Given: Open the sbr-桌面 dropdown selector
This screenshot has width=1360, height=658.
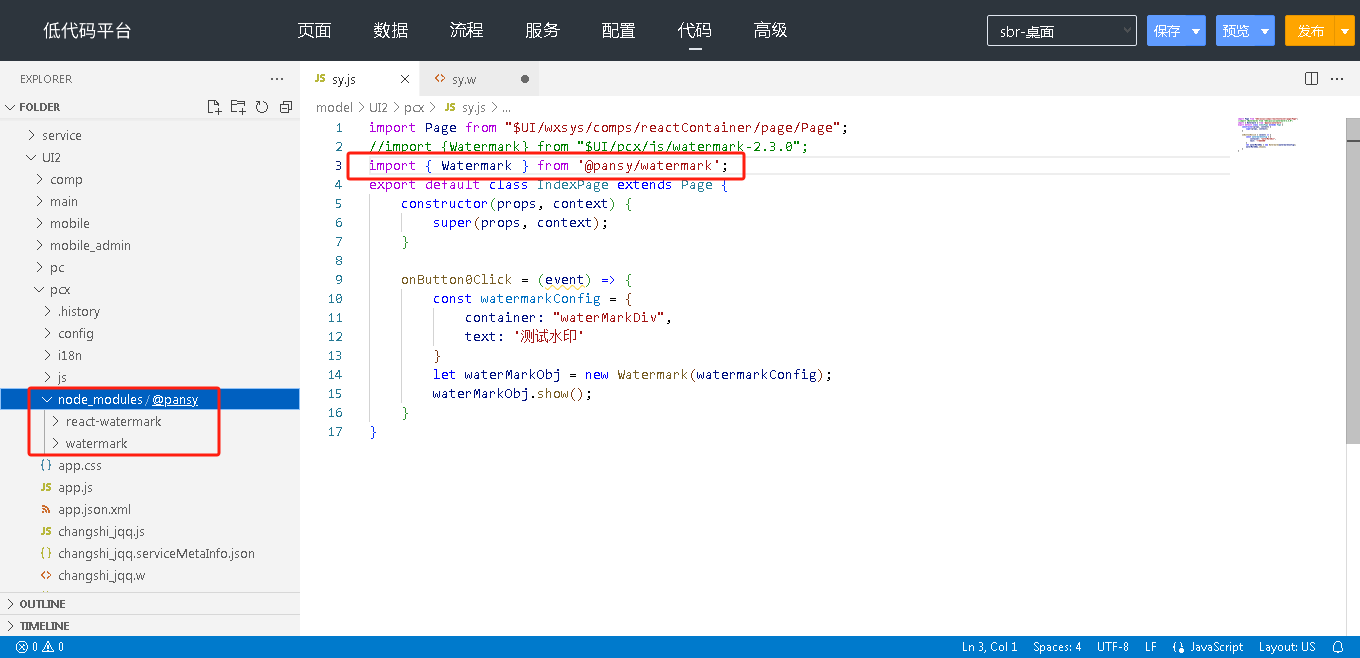Looking at the screenshot, I should pyautogui.click(x=1061, y=31).
